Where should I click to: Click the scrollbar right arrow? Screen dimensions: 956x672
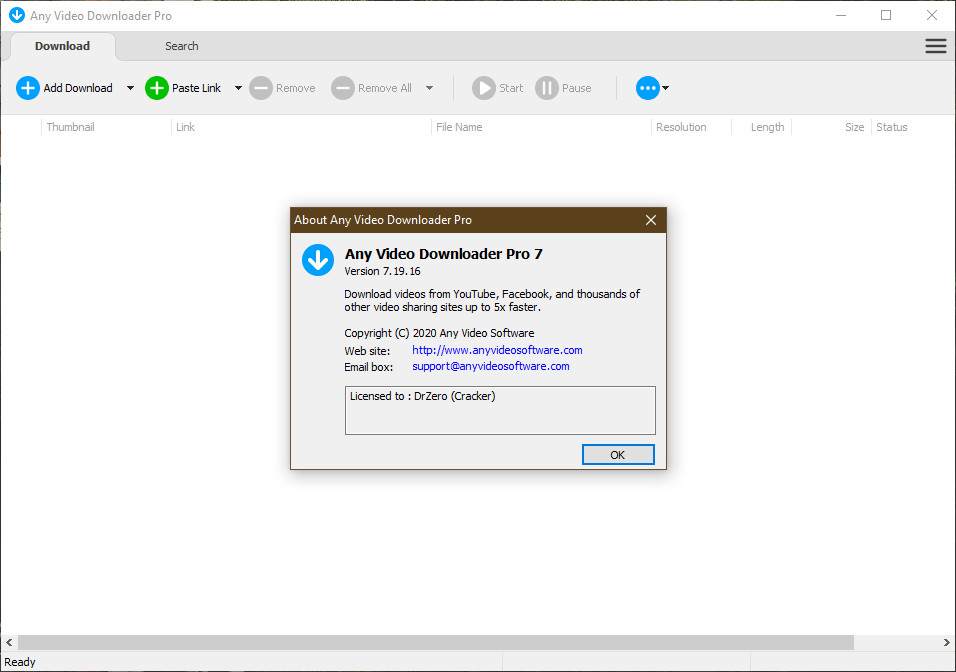(x=946, y=642)
